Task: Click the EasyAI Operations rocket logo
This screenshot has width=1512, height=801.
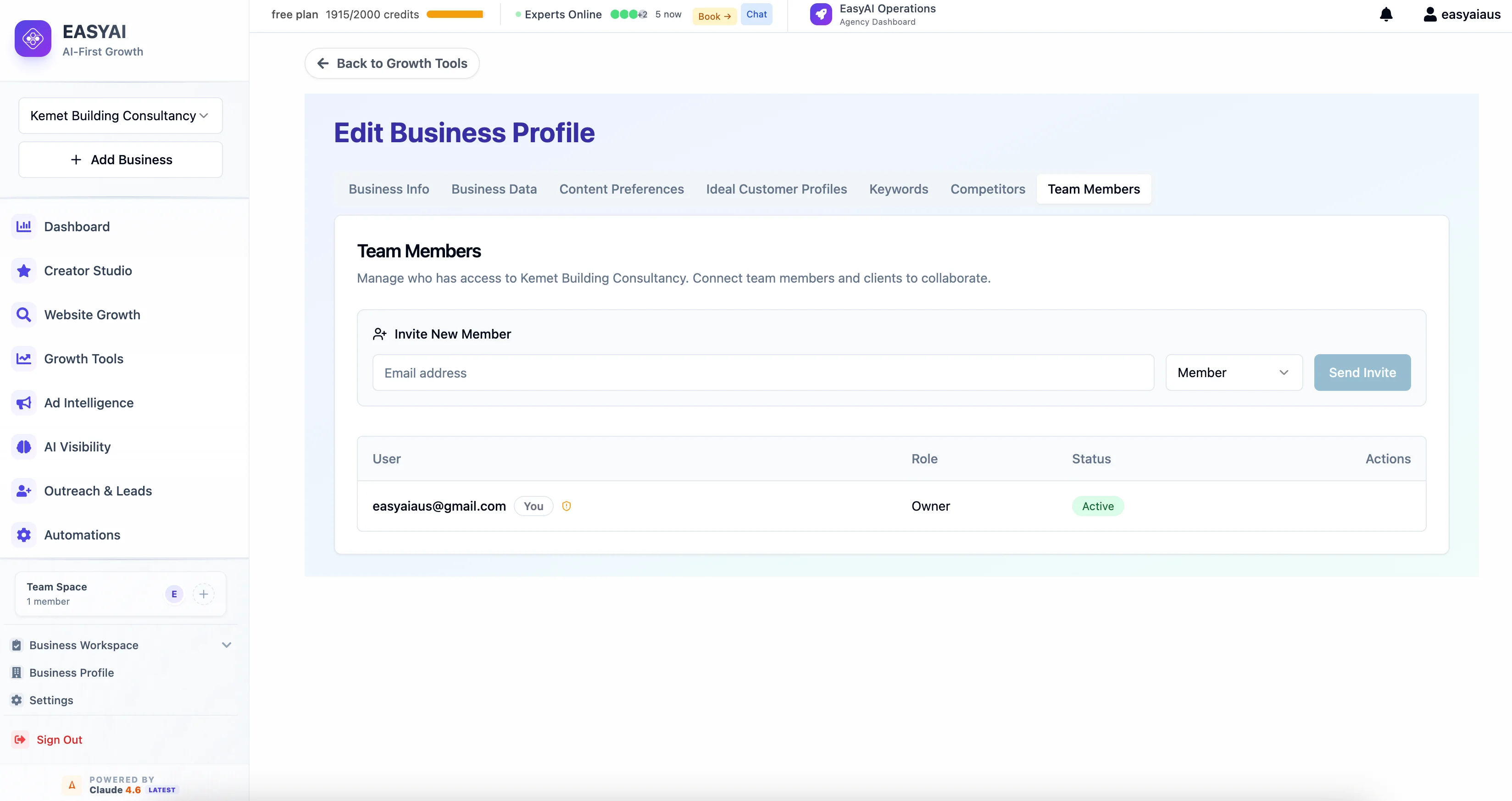Action: coord(821,14)
